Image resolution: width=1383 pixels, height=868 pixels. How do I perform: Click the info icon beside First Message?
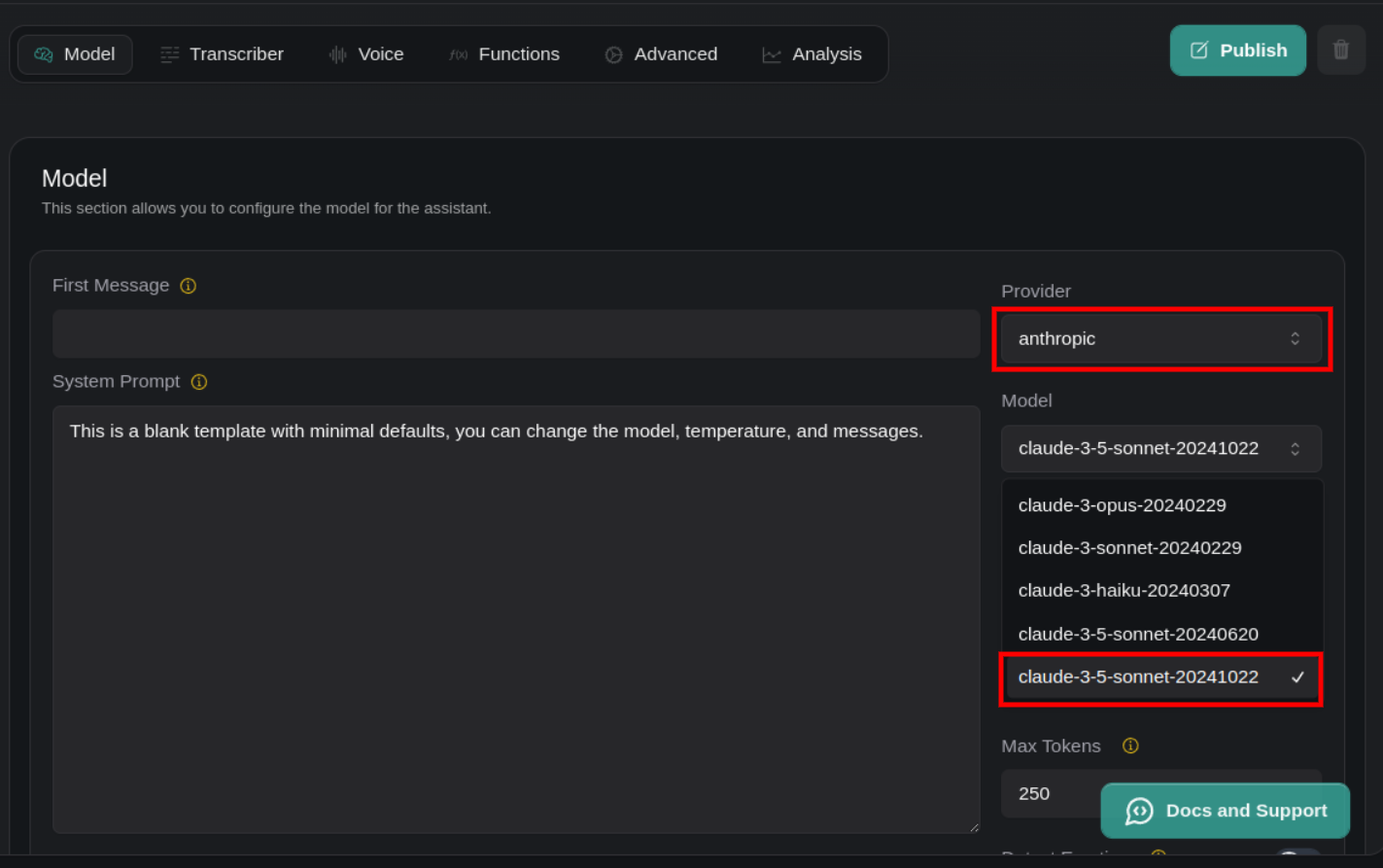pos(189,286)
